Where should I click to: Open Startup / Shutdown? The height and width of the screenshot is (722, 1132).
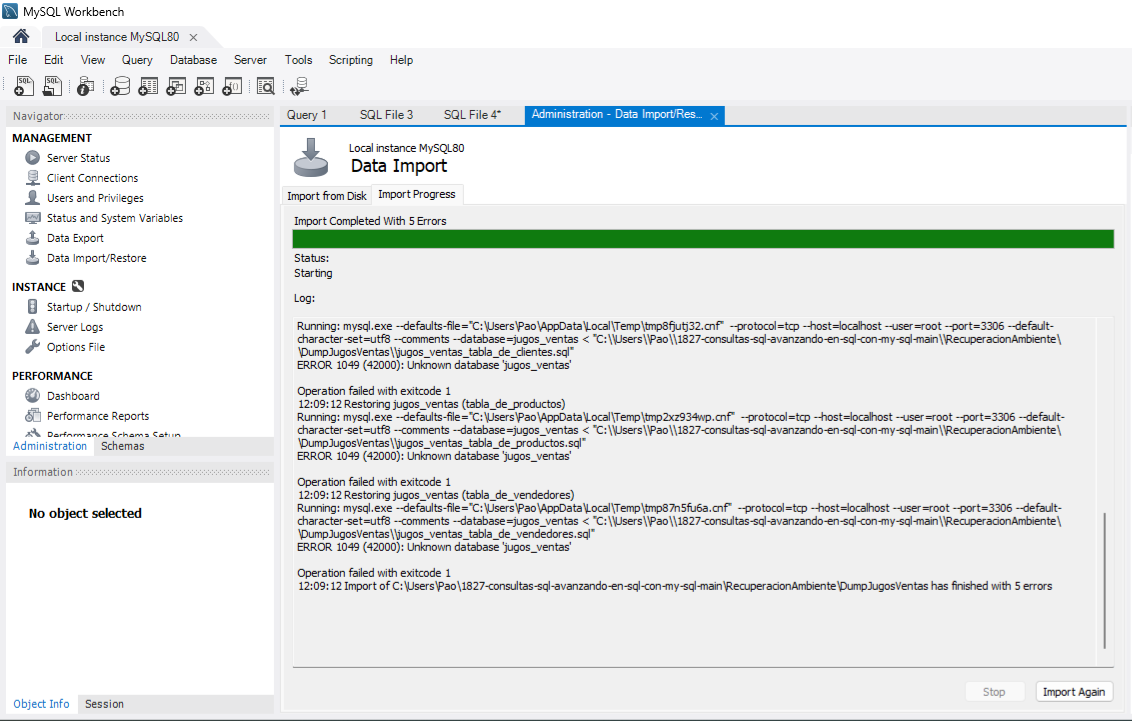click(x=94, y=307)
